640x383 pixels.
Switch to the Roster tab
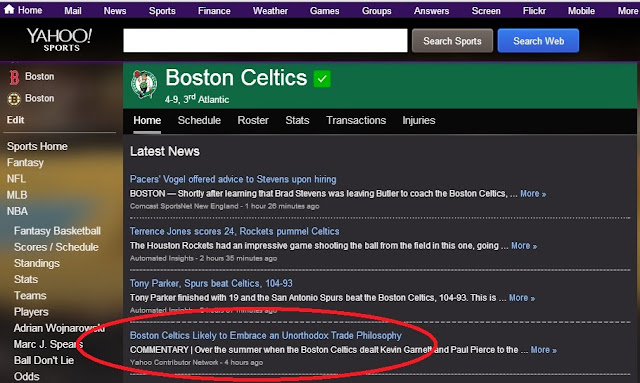[253, 120]
